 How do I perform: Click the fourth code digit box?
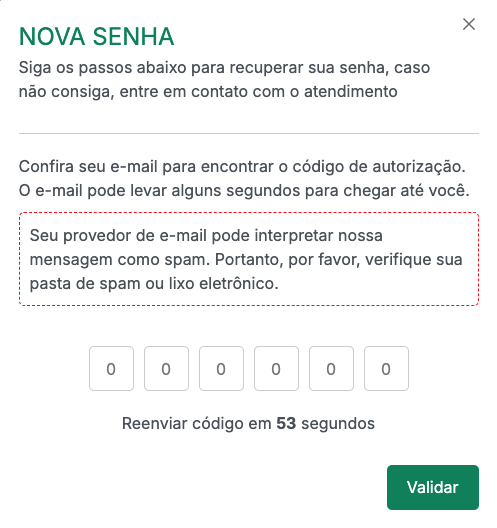pyautogui.click(x=276, y=368)
